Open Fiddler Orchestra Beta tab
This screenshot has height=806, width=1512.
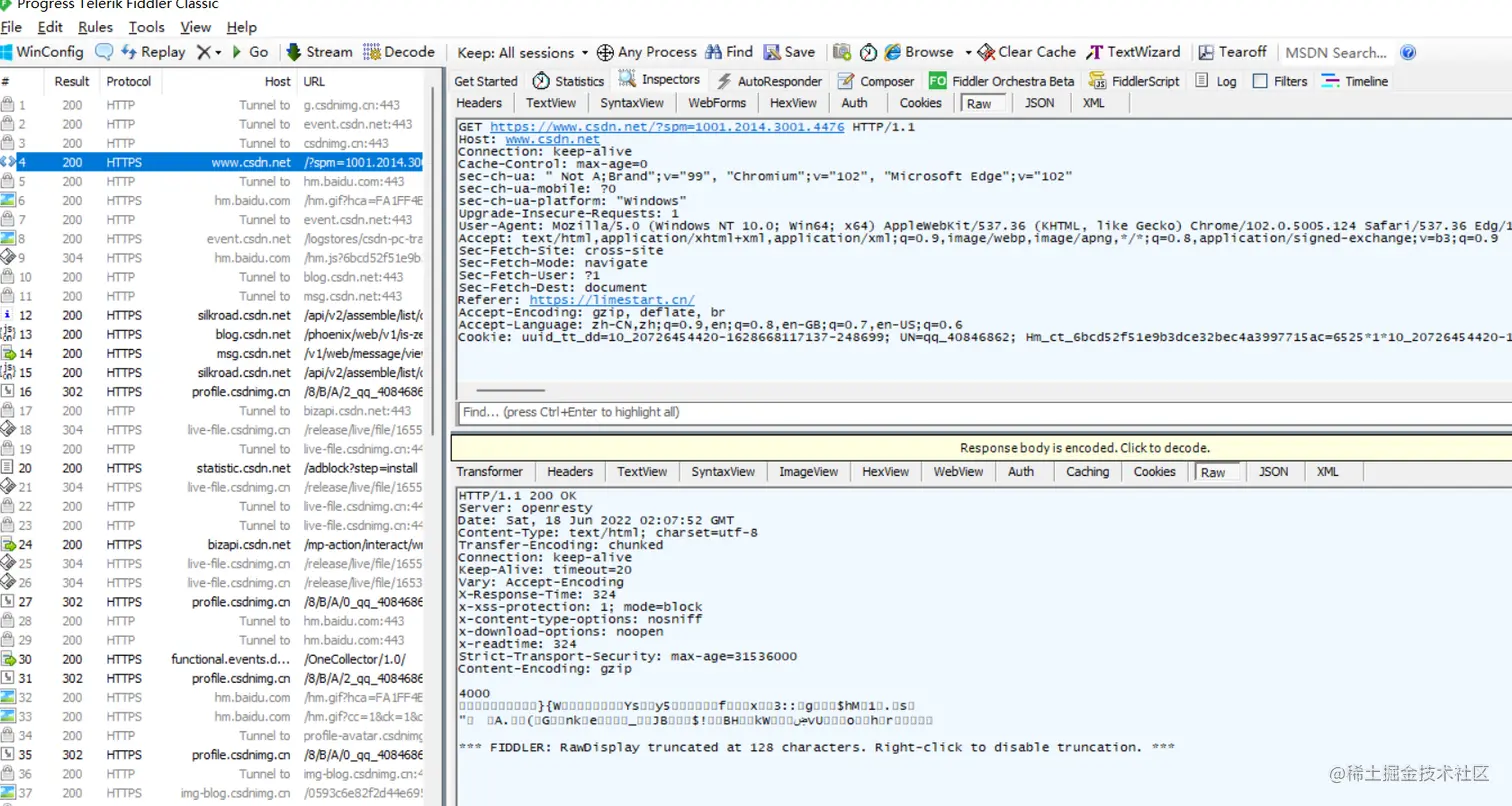[1001, 81]
